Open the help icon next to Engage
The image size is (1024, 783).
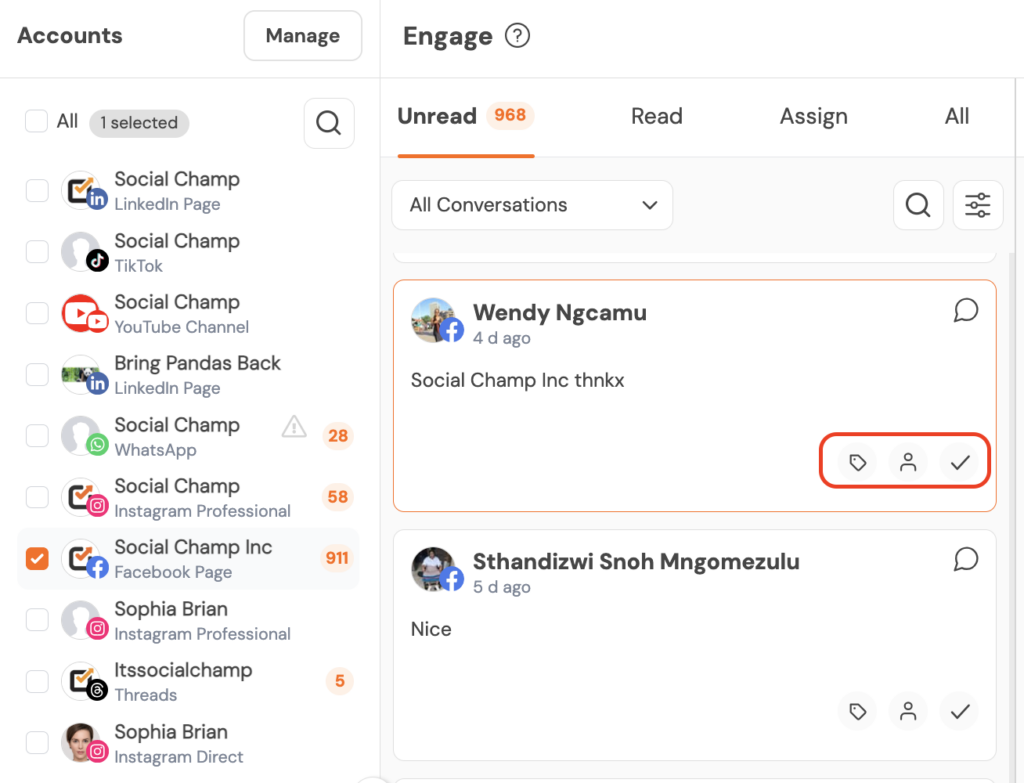tap(517, 37)
